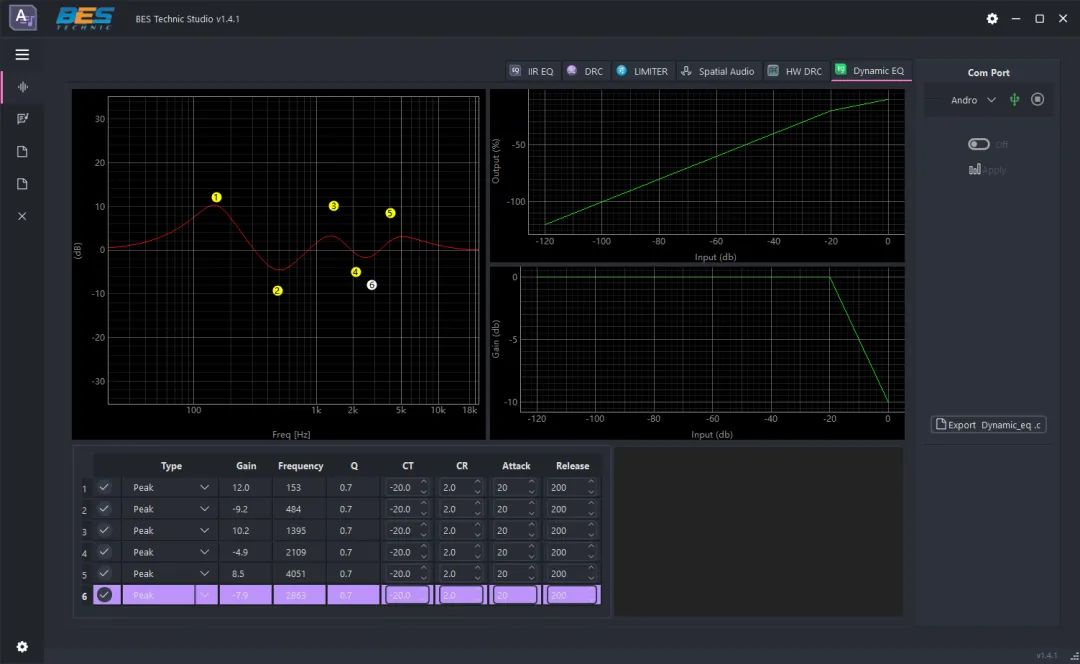Click the green USB connect icon
Image resolution: width=1080 pixels, height=664 pixels.
pyautogui.click(x=1014, y=100)
